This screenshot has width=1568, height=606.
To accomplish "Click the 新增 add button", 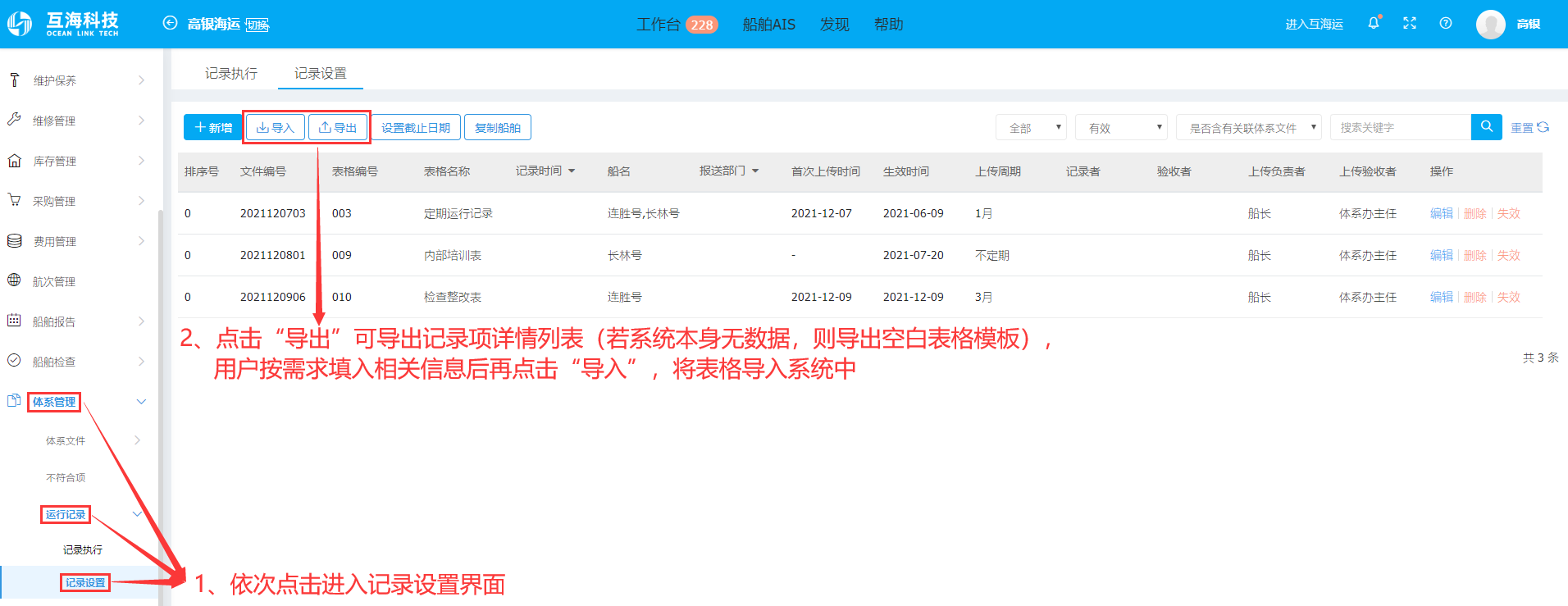I will (212, 127).
